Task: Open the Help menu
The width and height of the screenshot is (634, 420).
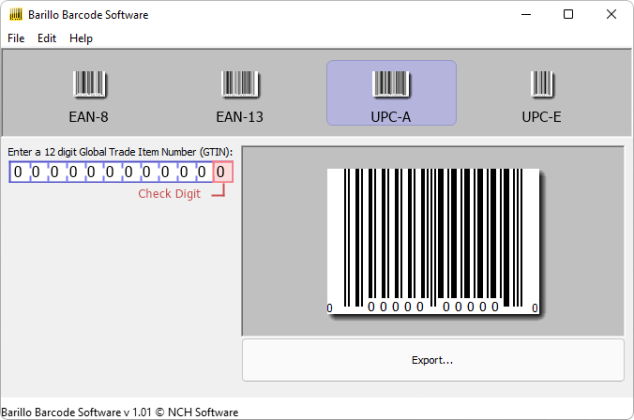Action: click(x=81, y=38)
